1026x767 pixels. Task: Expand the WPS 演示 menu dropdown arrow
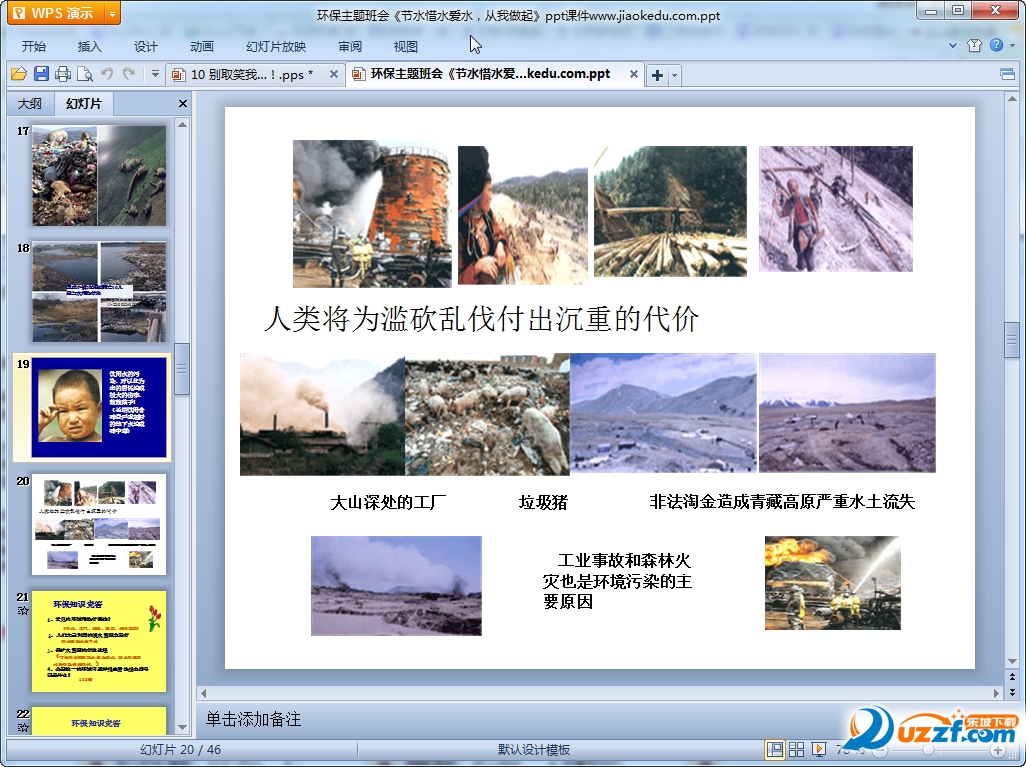pyautogui.click(x=113, y=13)
